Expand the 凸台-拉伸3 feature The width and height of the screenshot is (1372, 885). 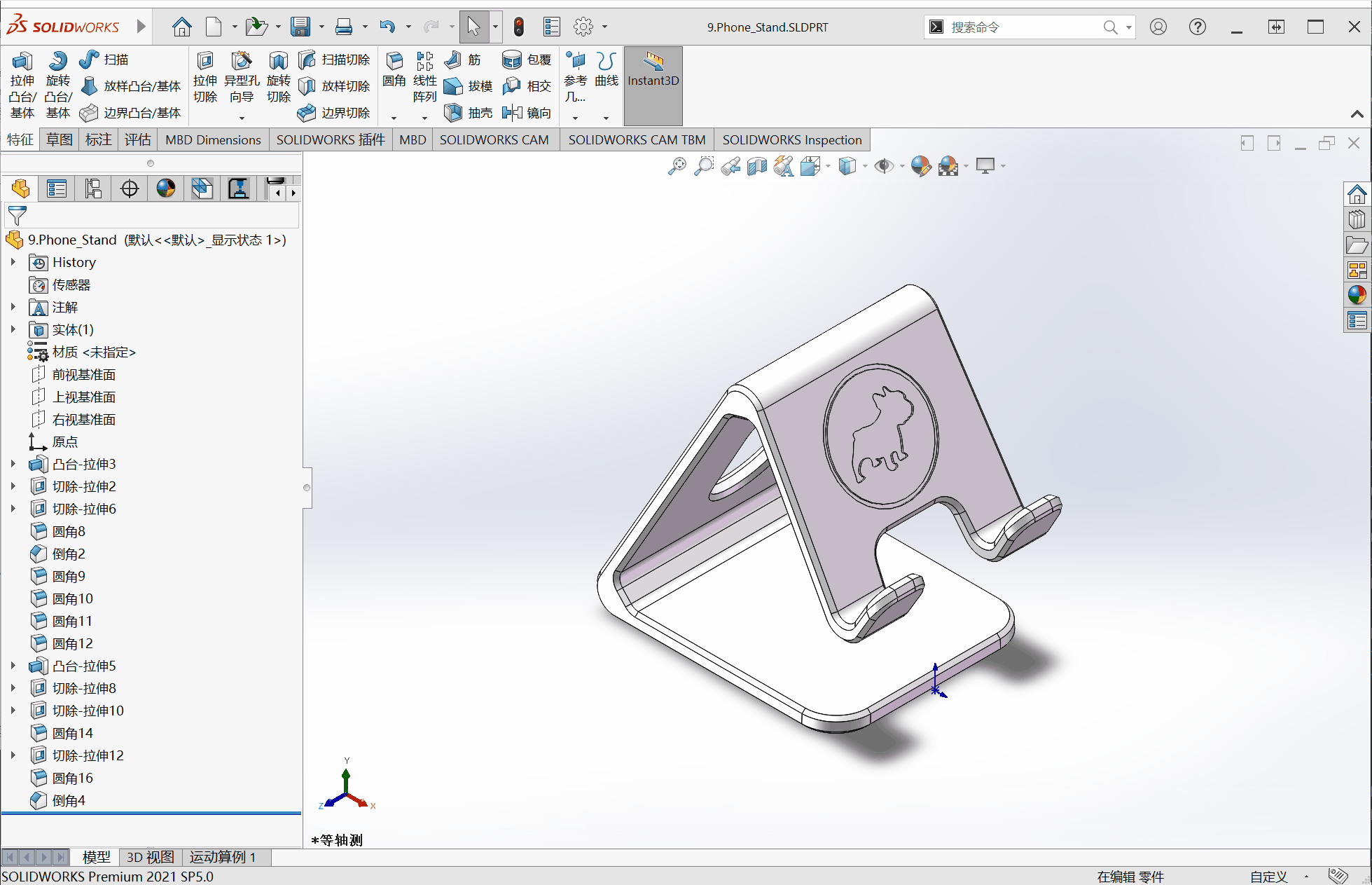click(x=13, y=464)
